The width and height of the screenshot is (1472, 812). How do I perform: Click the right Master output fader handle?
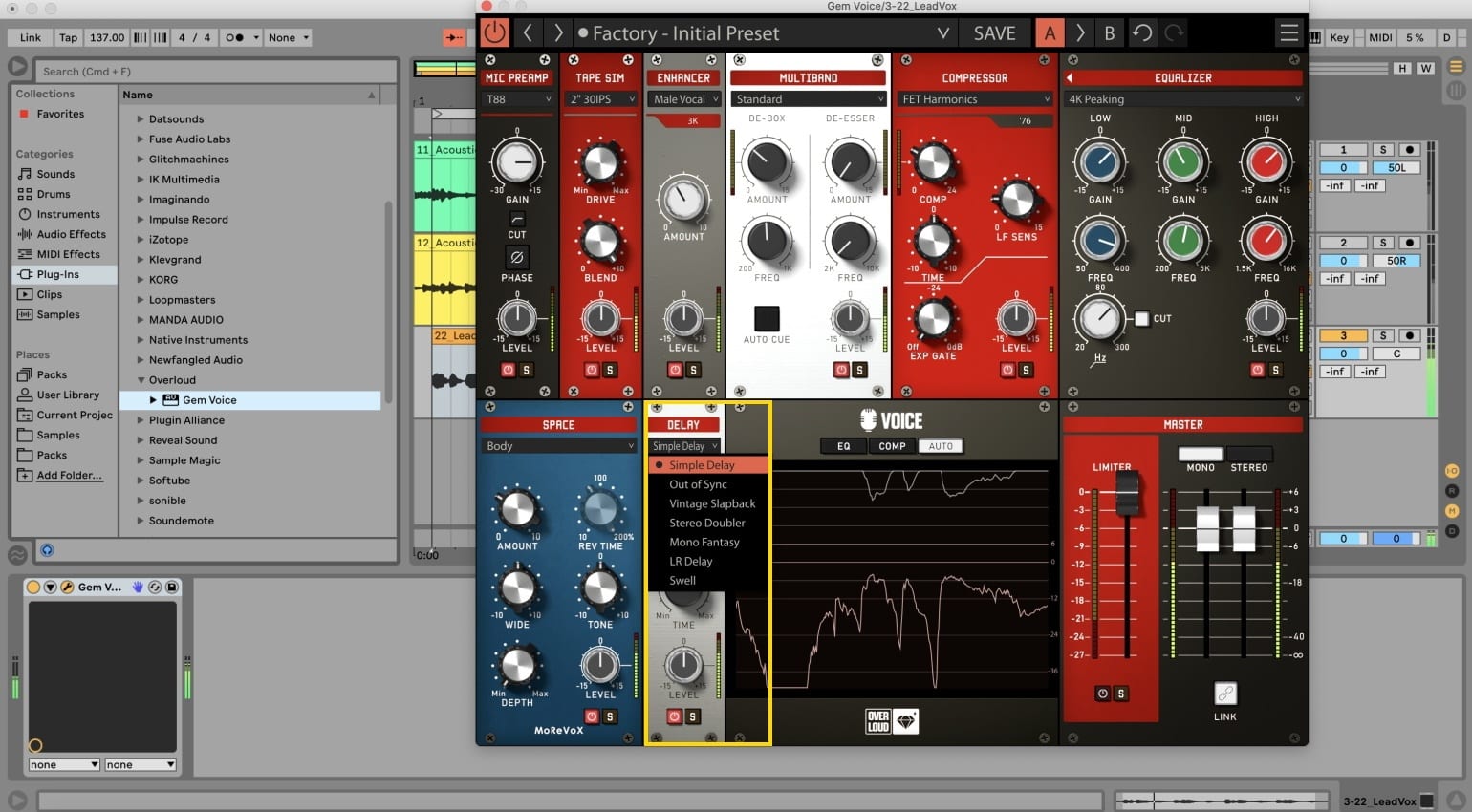tap(1244, 527)
